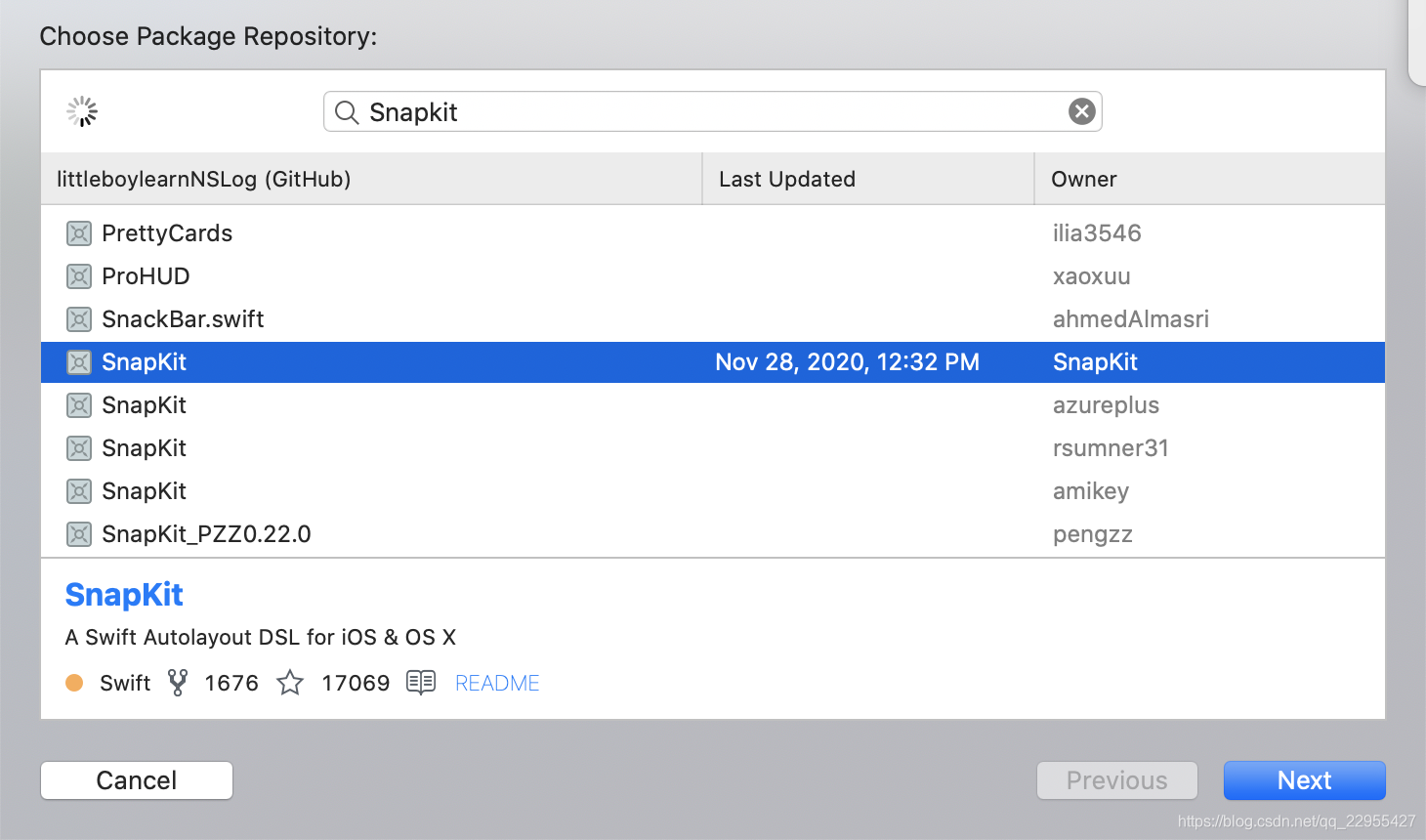Screen dimensions: 1426x840
Task: Click package icon for azureplus SnapKit
Action: (79, 405)
